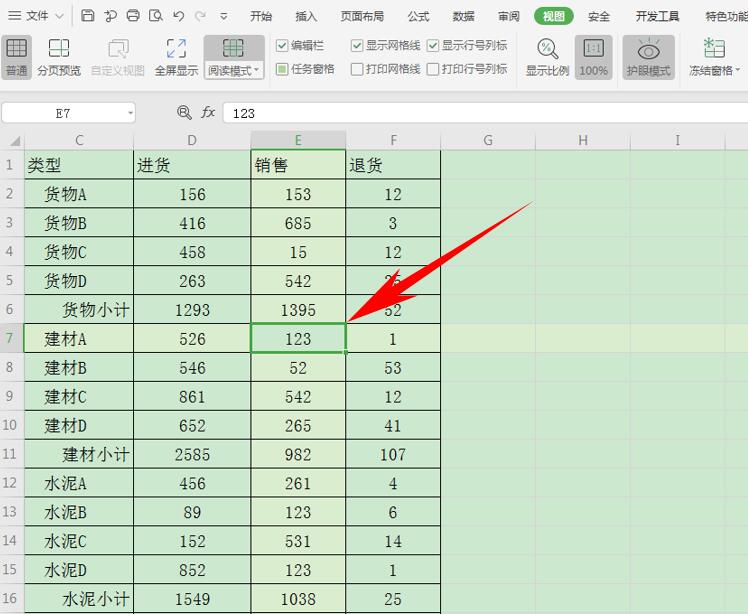Click the Save icon in quick access toolbar

point(88,16)
